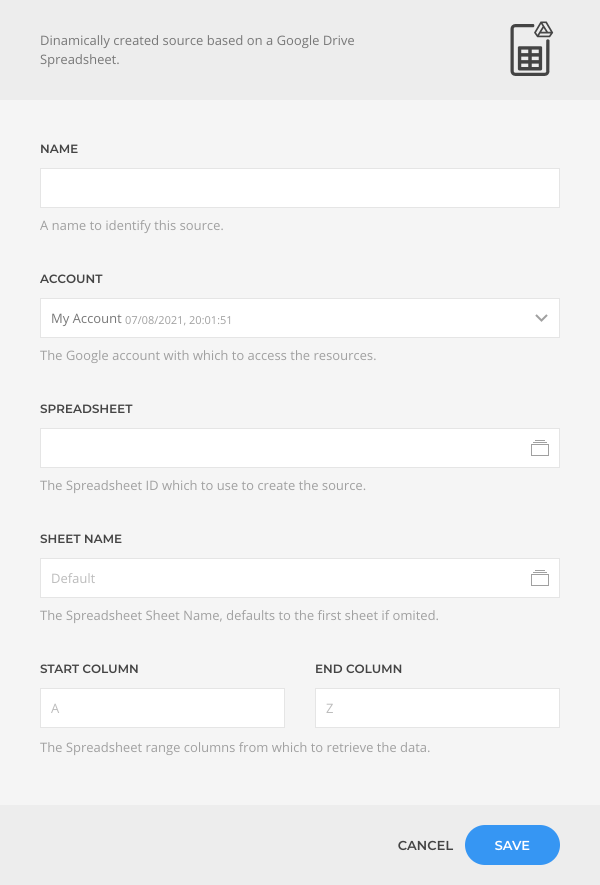Viewport: 600px width, 885px height.
Task: Focus the Start Column field showing A
Action: pyautogui.click(x=163, y=708)
